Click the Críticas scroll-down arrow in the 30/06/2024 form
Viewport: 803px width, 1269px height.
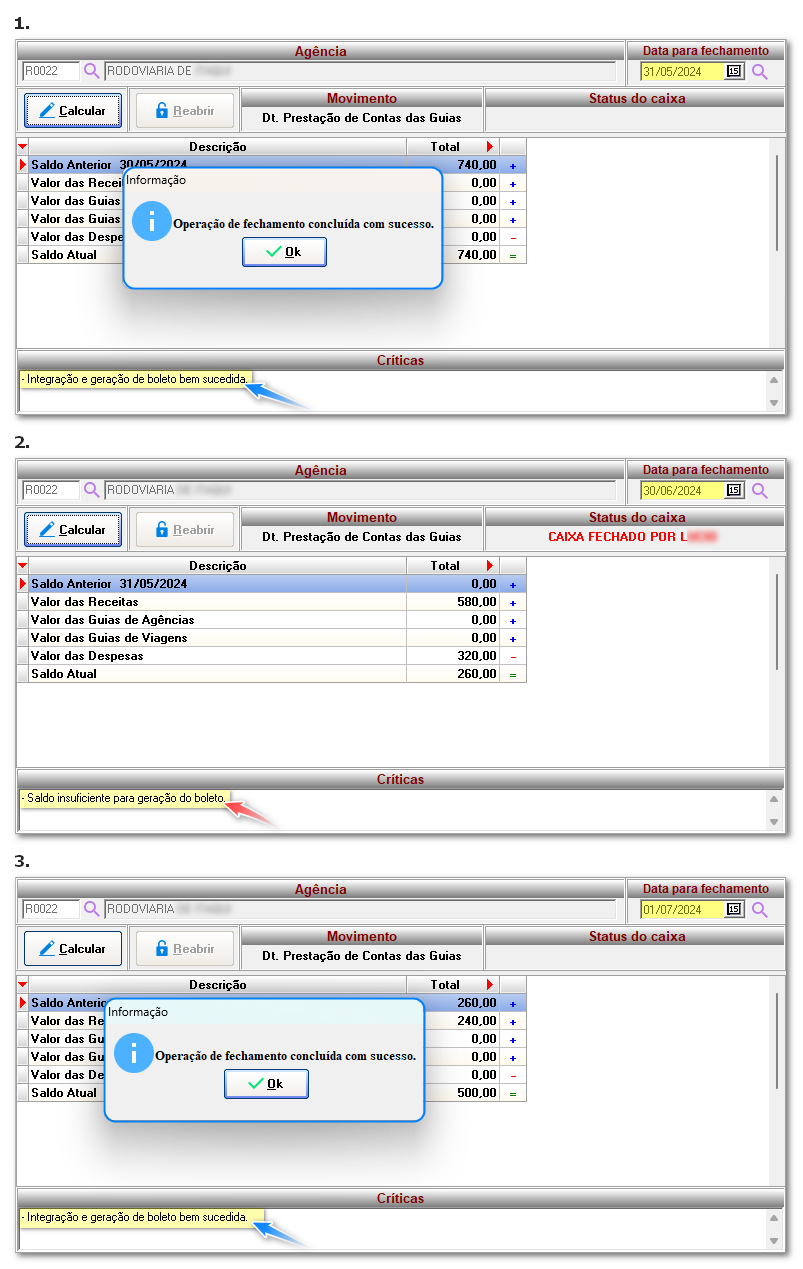[774, 821]
